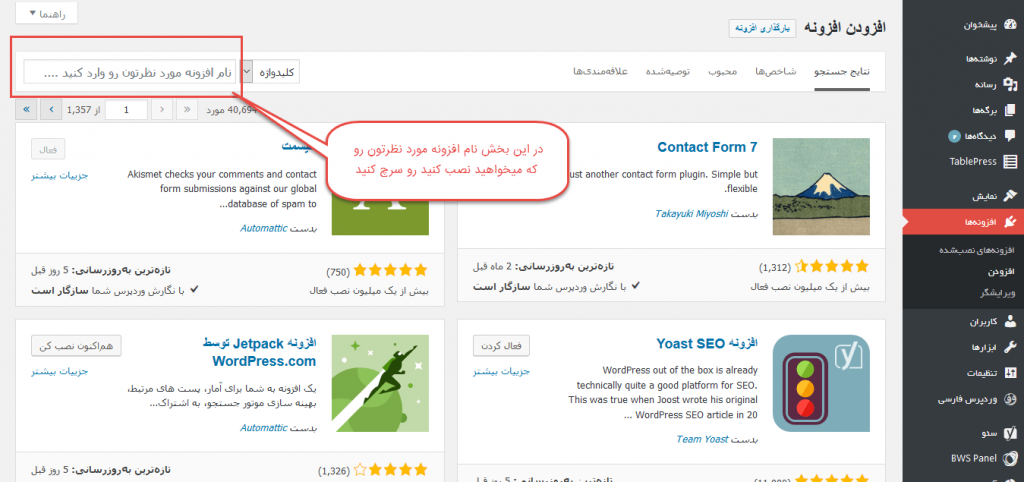The width and height of the screenshot is (1024, 482).
Task: Open the Contact Form 7 title link
Action: tap(707, 148)
